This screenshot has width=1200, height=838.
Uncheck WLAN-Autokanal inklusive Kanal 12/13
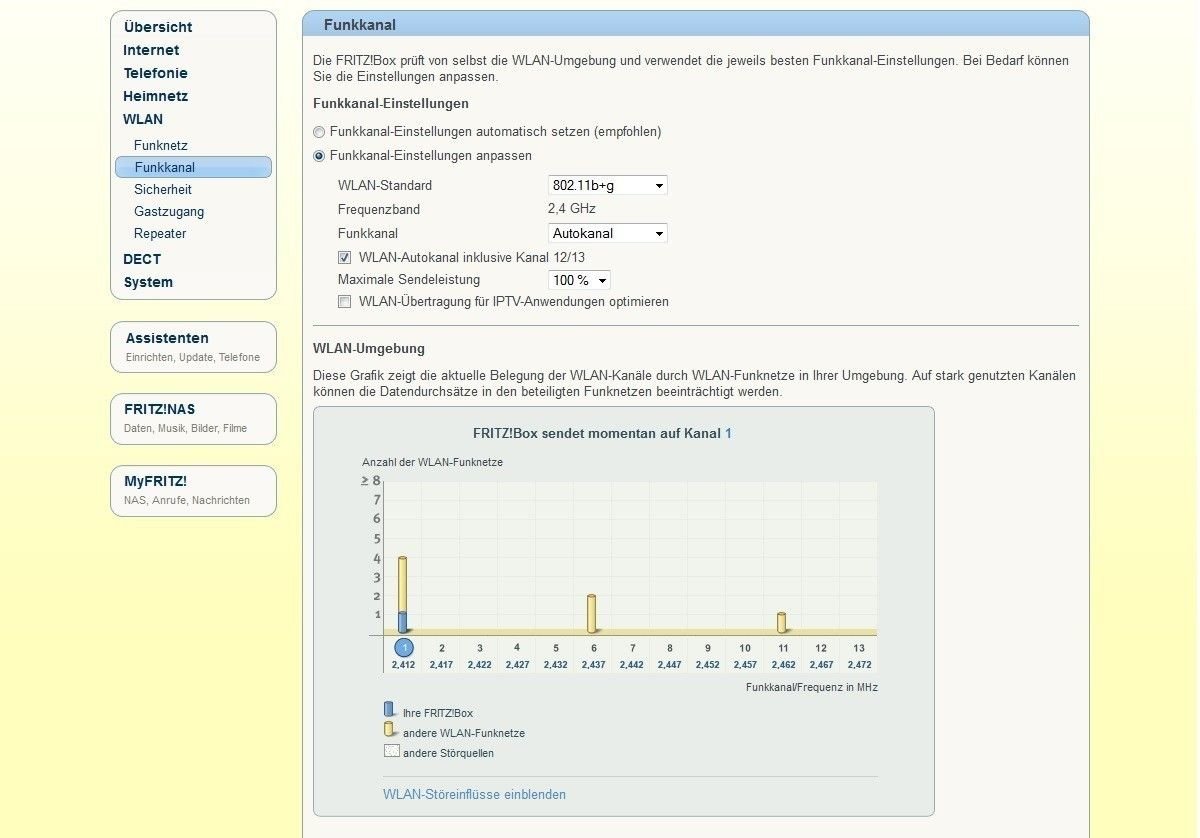345,257
